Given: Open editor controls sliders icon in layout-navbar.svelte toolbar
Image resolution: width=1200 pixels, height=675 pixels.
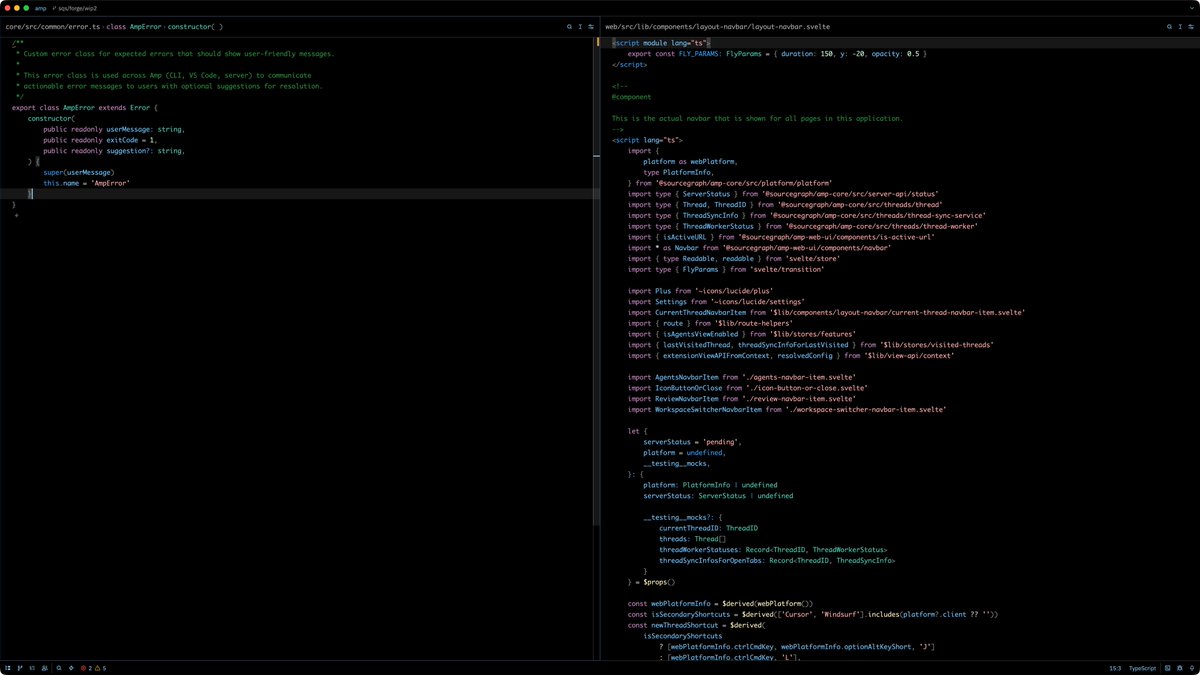Looking at the screenshot, I should click(x=1191, y=27).
